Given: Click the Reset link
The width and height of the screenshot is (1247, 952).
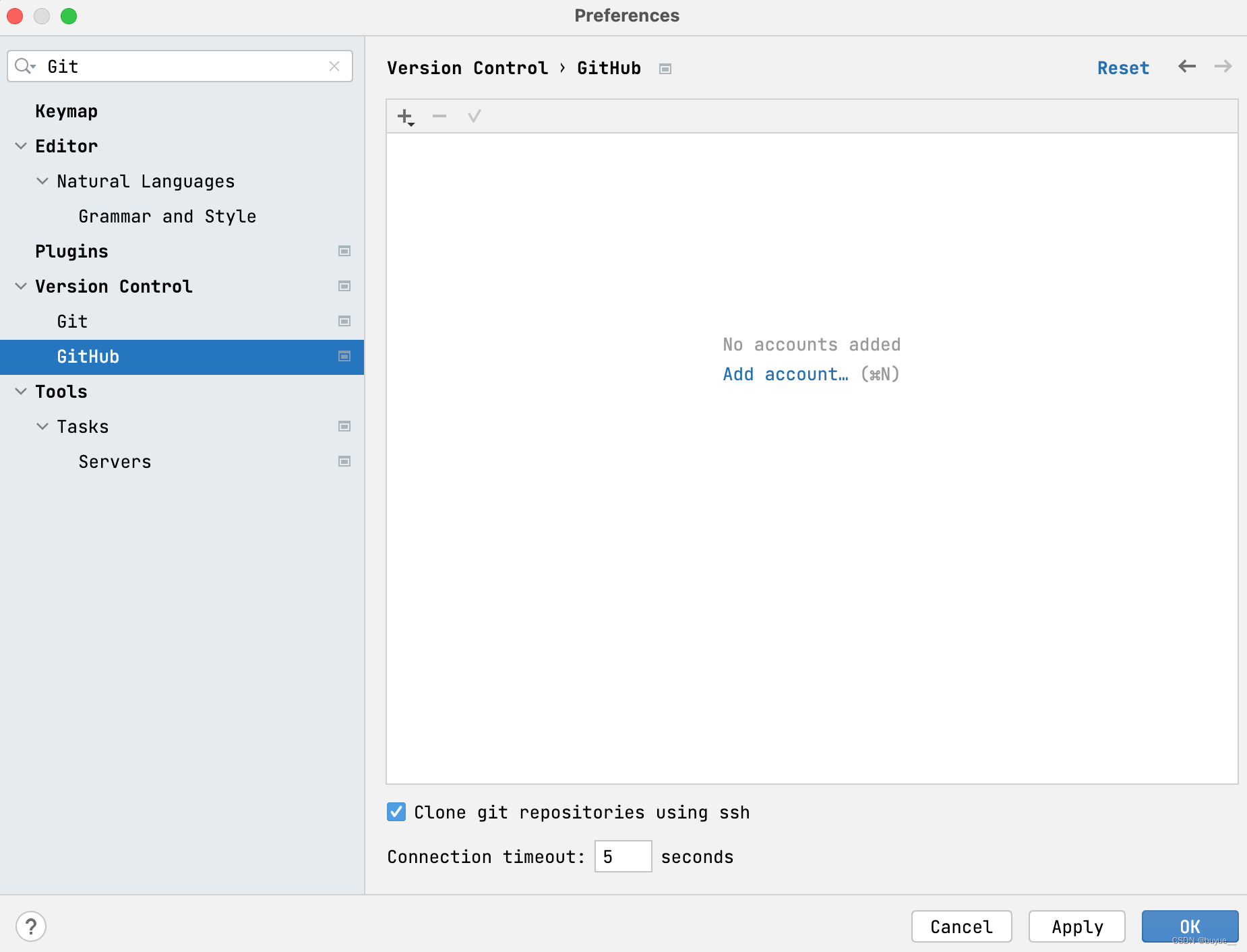Looking at the screenshot, I should click(x=1123, y=68).
